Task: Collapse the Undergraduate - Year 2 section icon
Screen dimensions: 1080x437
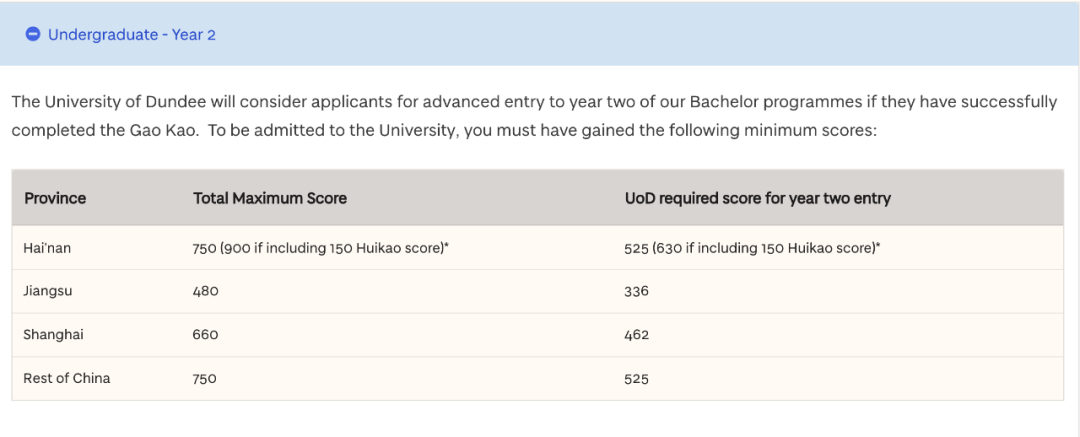Action: click(x=32, y=34)
